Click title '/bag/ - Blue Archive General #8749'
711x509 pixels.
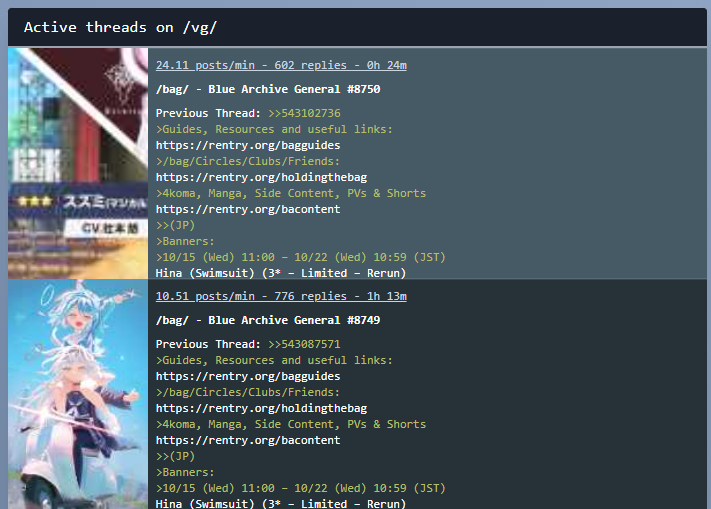point(268,320)
